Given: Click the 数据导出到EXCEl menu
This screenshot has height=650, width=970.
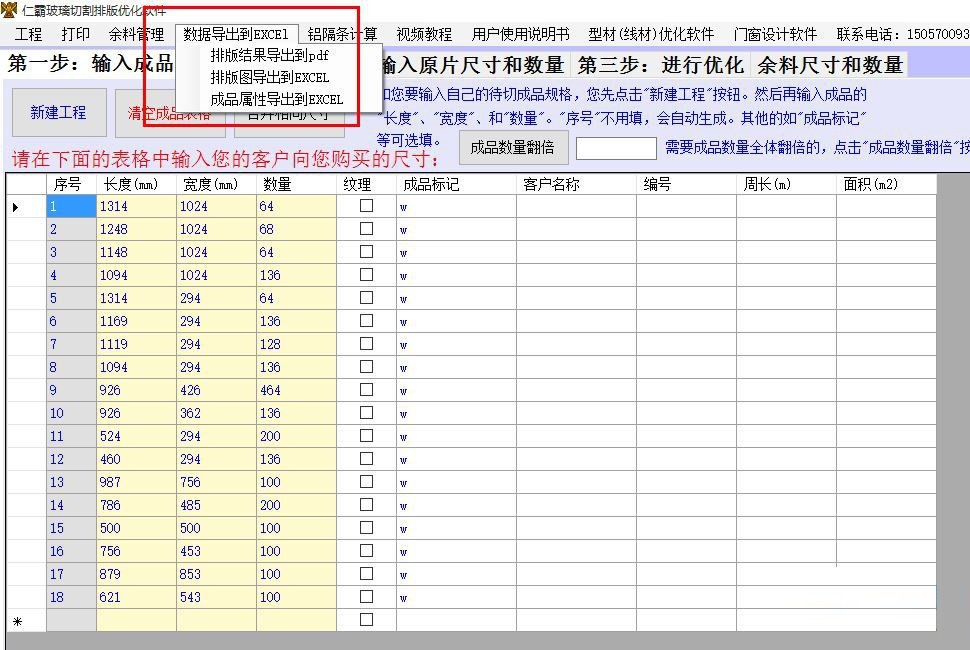Looking at the screenshot, I should point(236,34).
